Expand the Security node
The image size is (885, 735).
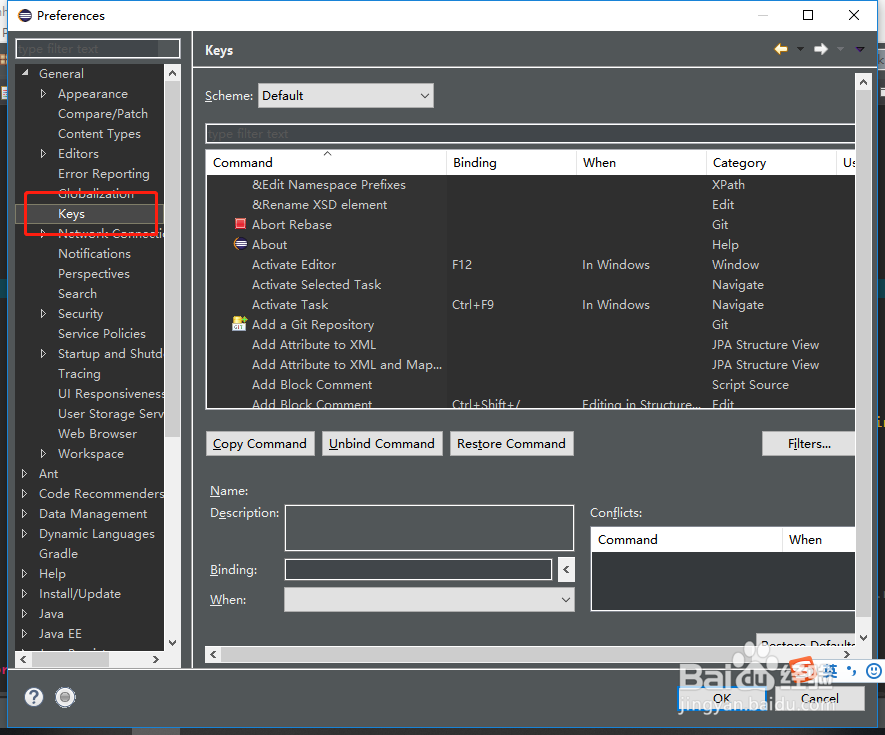tap(43, 313)
